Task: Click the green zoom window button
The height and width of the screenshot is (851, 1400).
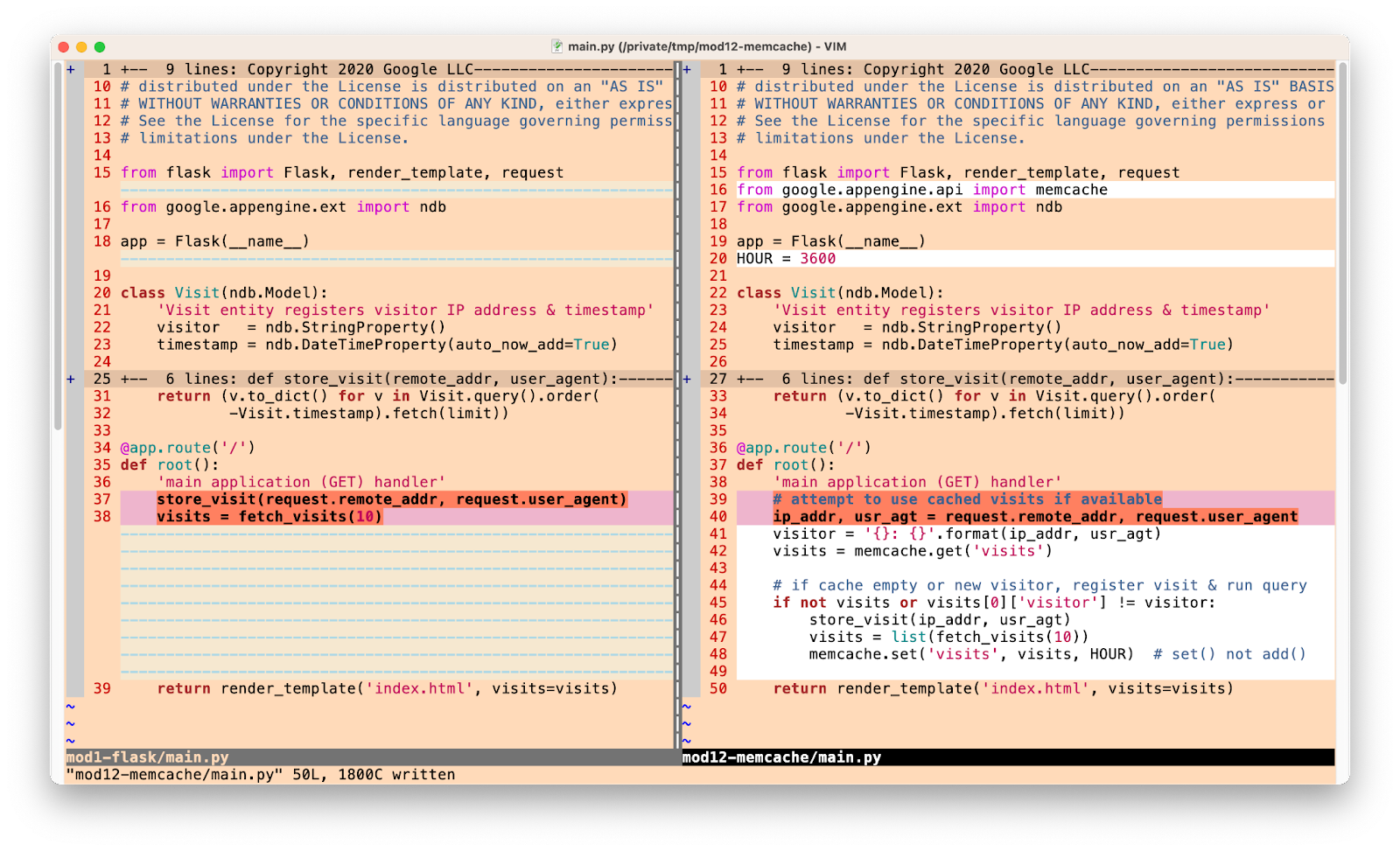Action: tap(100, 47)
